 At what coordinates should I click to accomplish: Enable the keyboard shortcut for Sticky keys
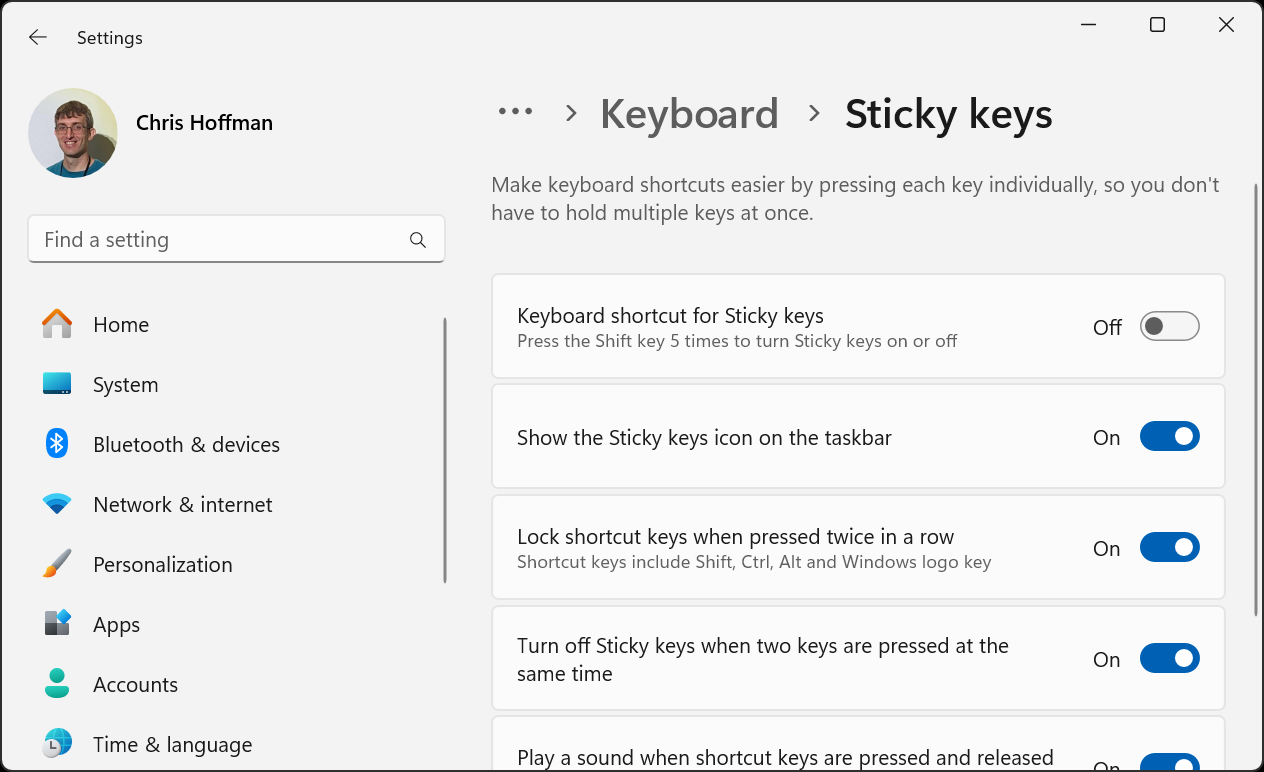pos(1169,326)
